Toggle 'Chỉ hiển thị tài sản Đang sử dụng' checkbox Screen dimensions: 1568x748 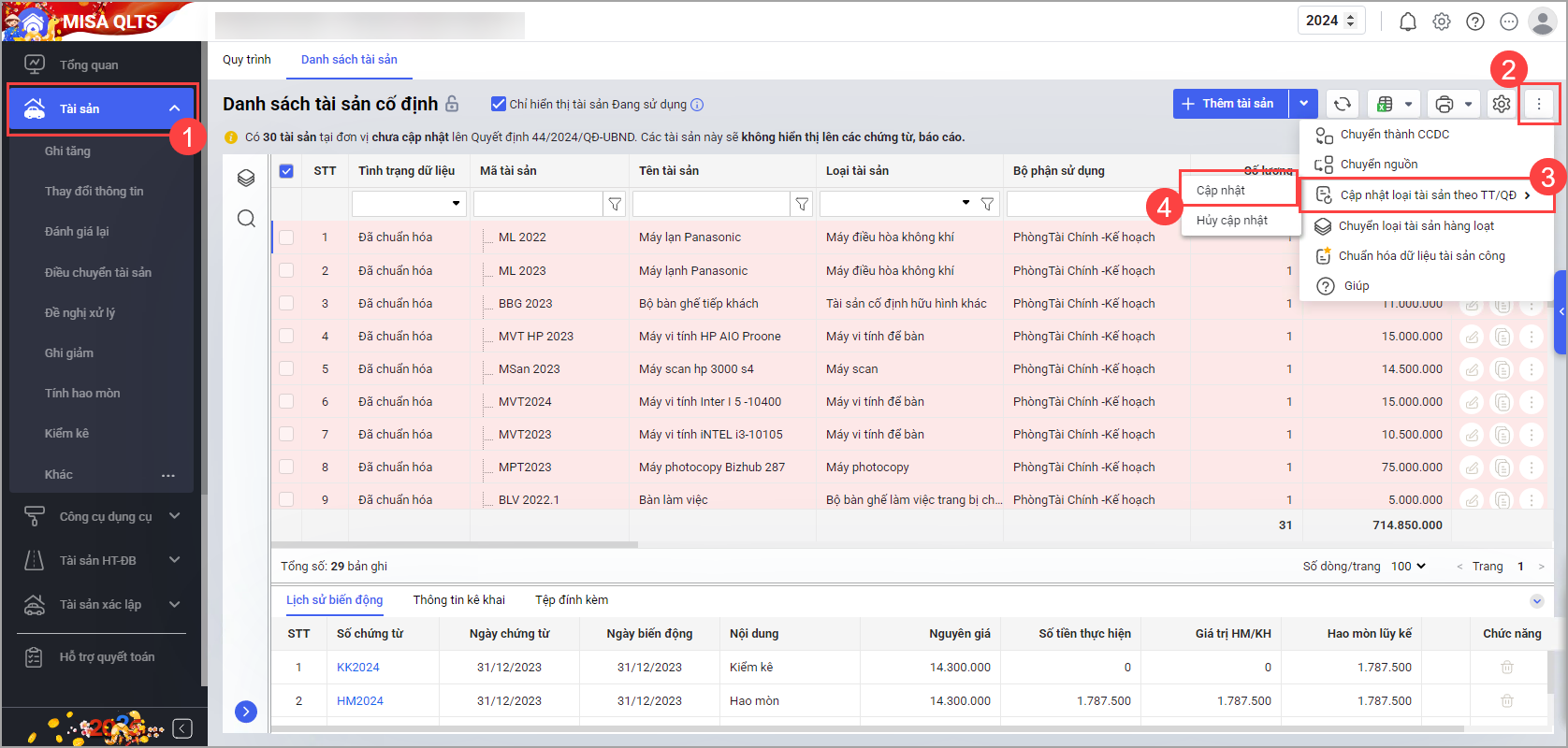(x=499, y=104)
